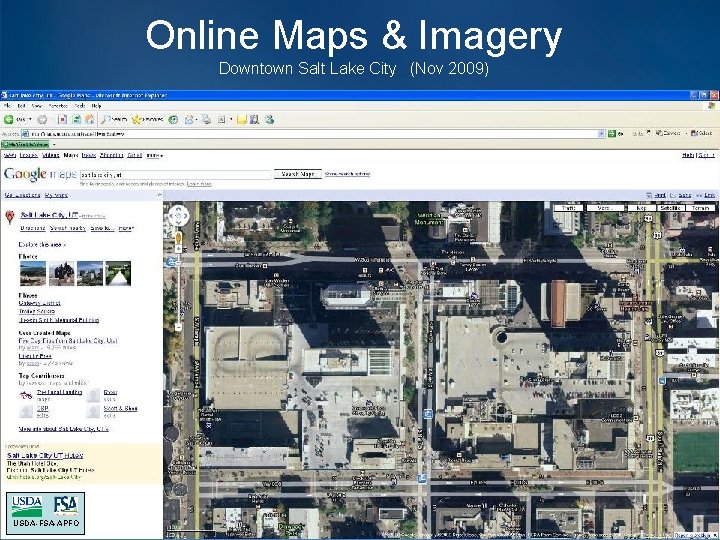The image size is (720, 540).
Task: Zoom the map in with plus button
Action: pyautogui.click(x=178, y=249)
